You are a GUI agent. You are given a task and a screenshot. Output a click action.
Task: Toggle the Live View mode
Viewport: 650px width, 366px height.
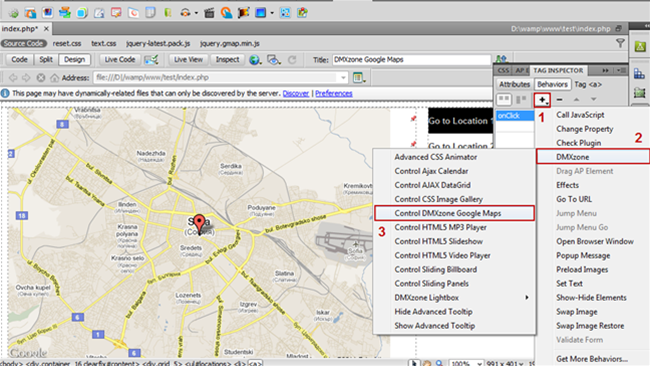(x=188, y=60)
